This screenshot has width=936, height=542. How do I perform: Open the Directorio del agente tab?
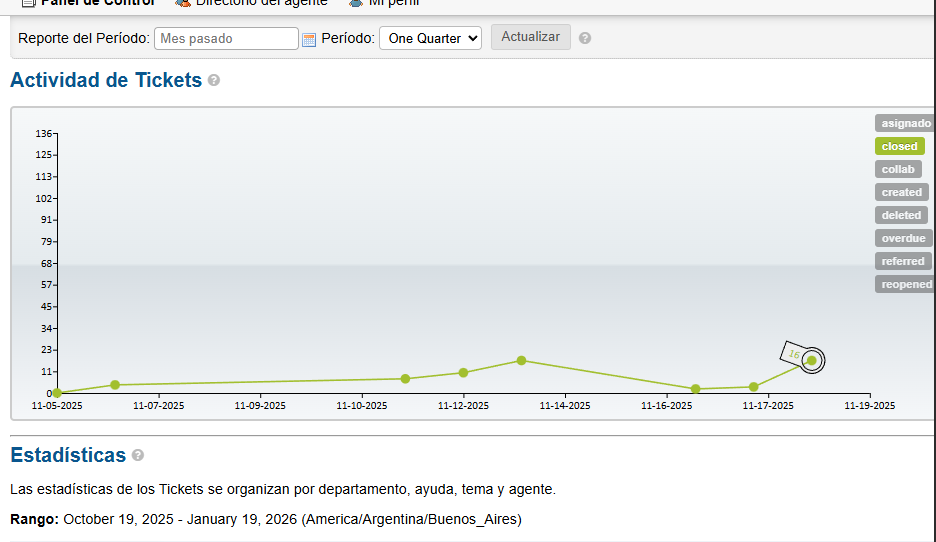[260, 3]
